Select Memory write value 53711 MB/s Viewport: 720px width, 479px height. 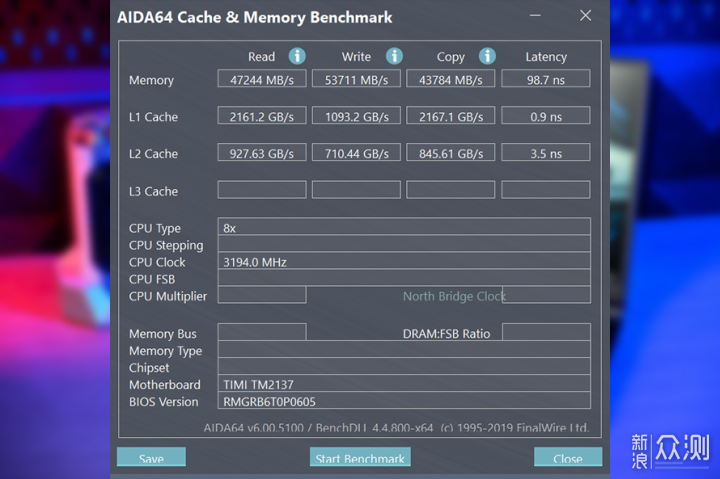356,79
